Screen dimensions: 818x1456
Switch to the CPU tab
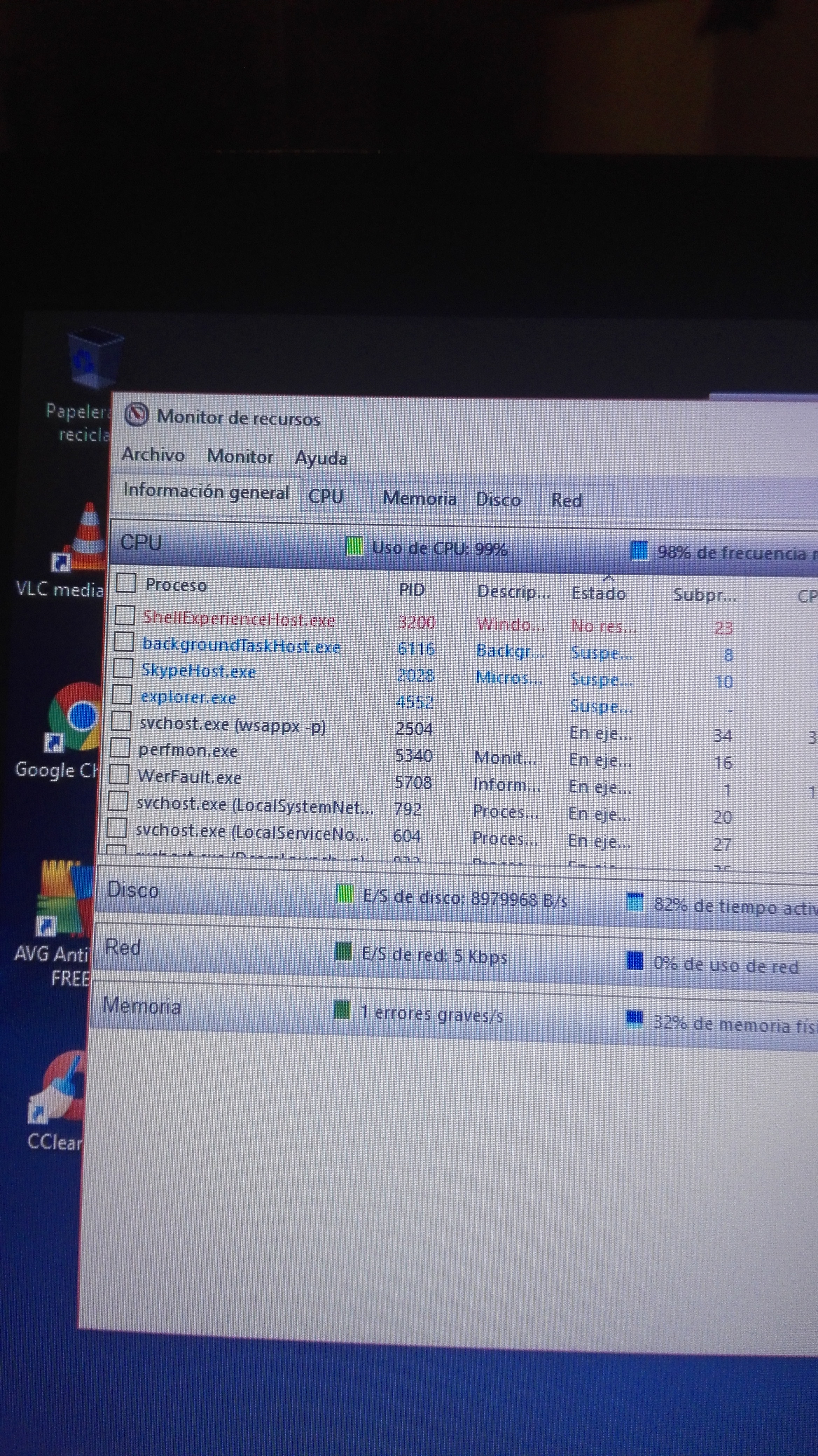(x=336, y=497)
